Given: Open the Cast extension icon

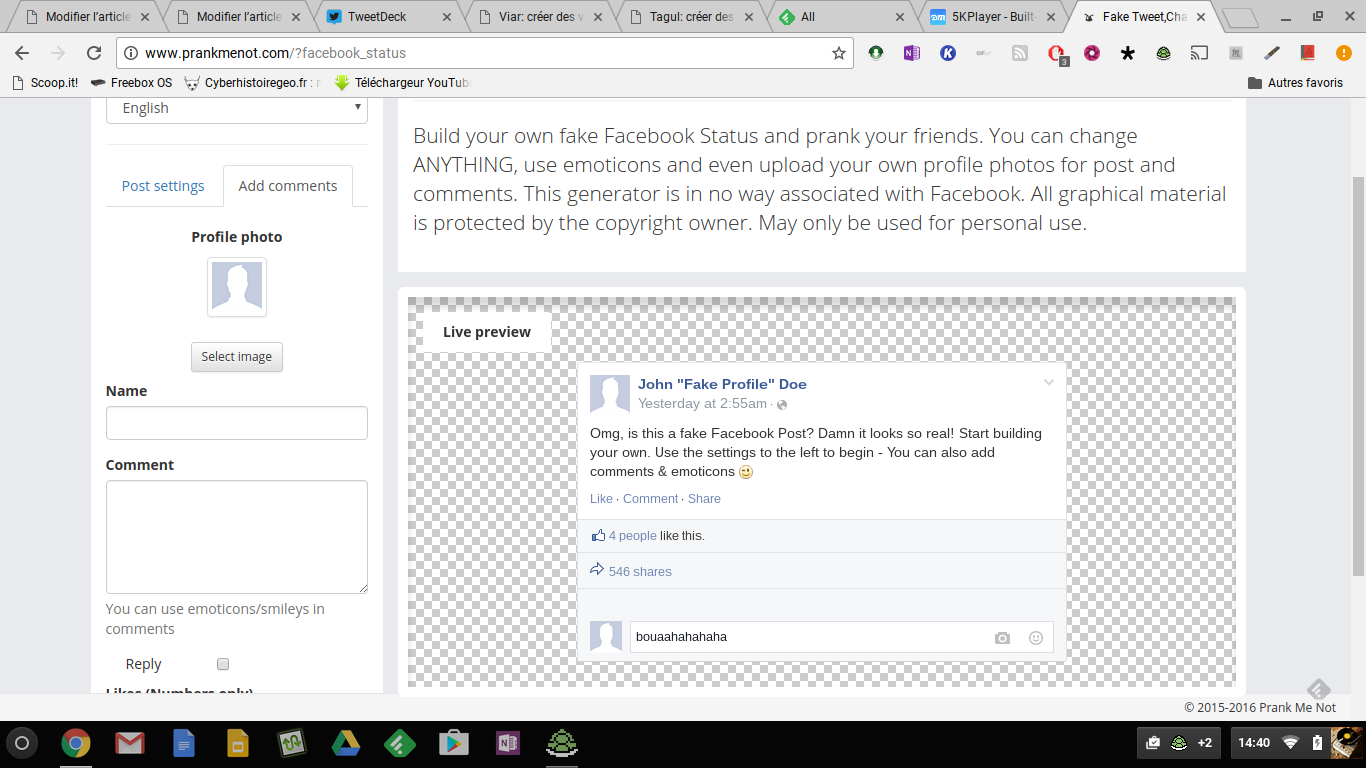Looking at the screenshot, I should coord(1198,53).
